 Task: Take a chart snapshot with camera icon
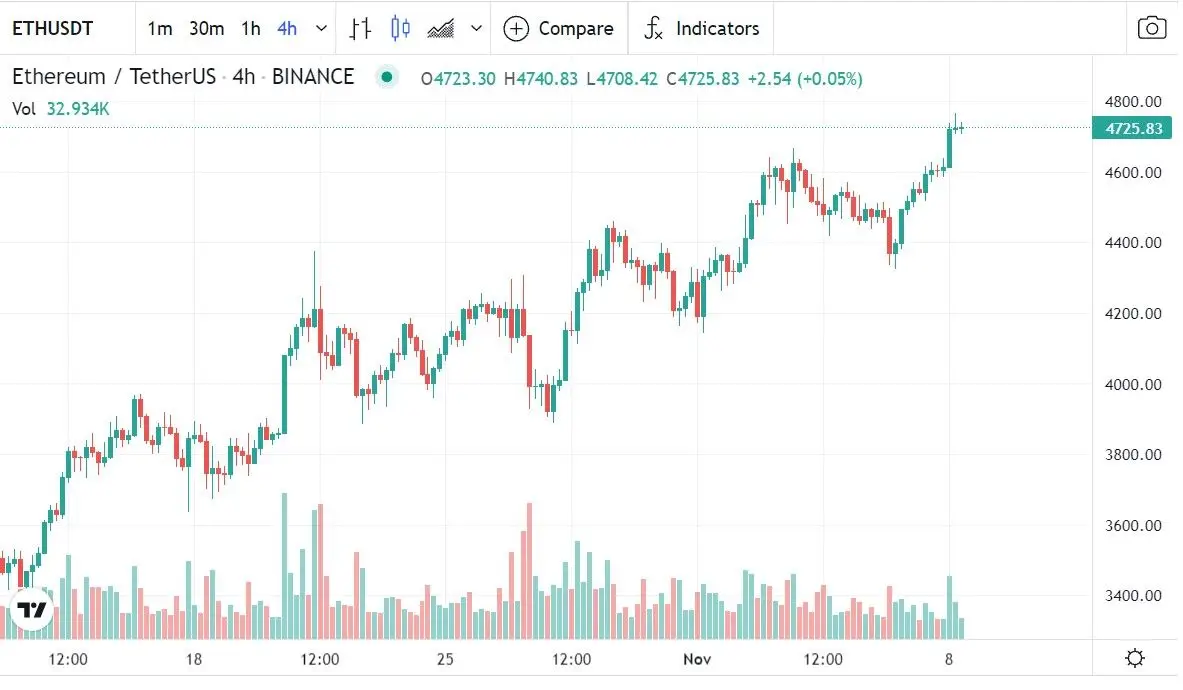tap(1152, 28)
